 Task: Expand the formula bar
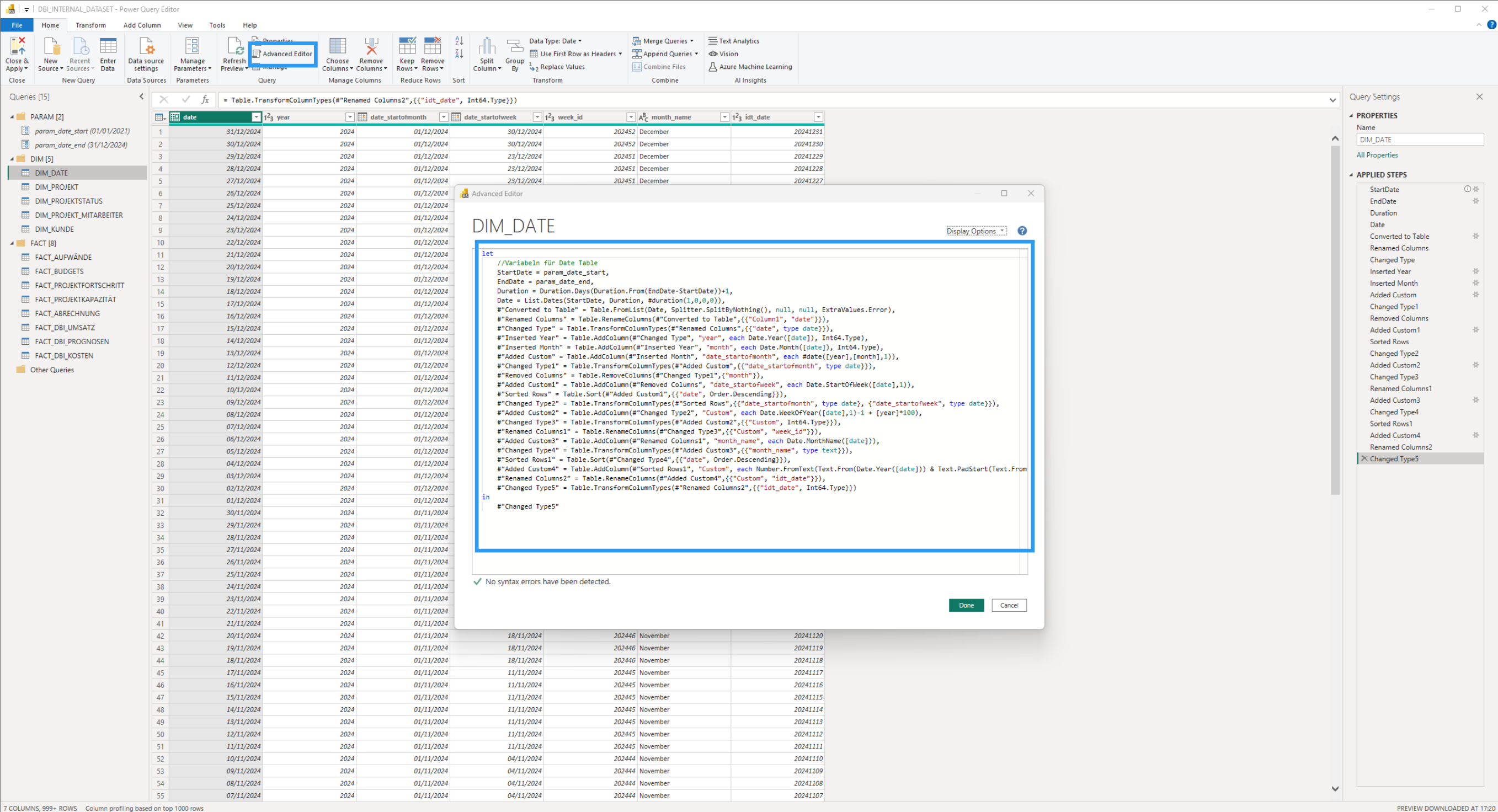click(1332, 100)
